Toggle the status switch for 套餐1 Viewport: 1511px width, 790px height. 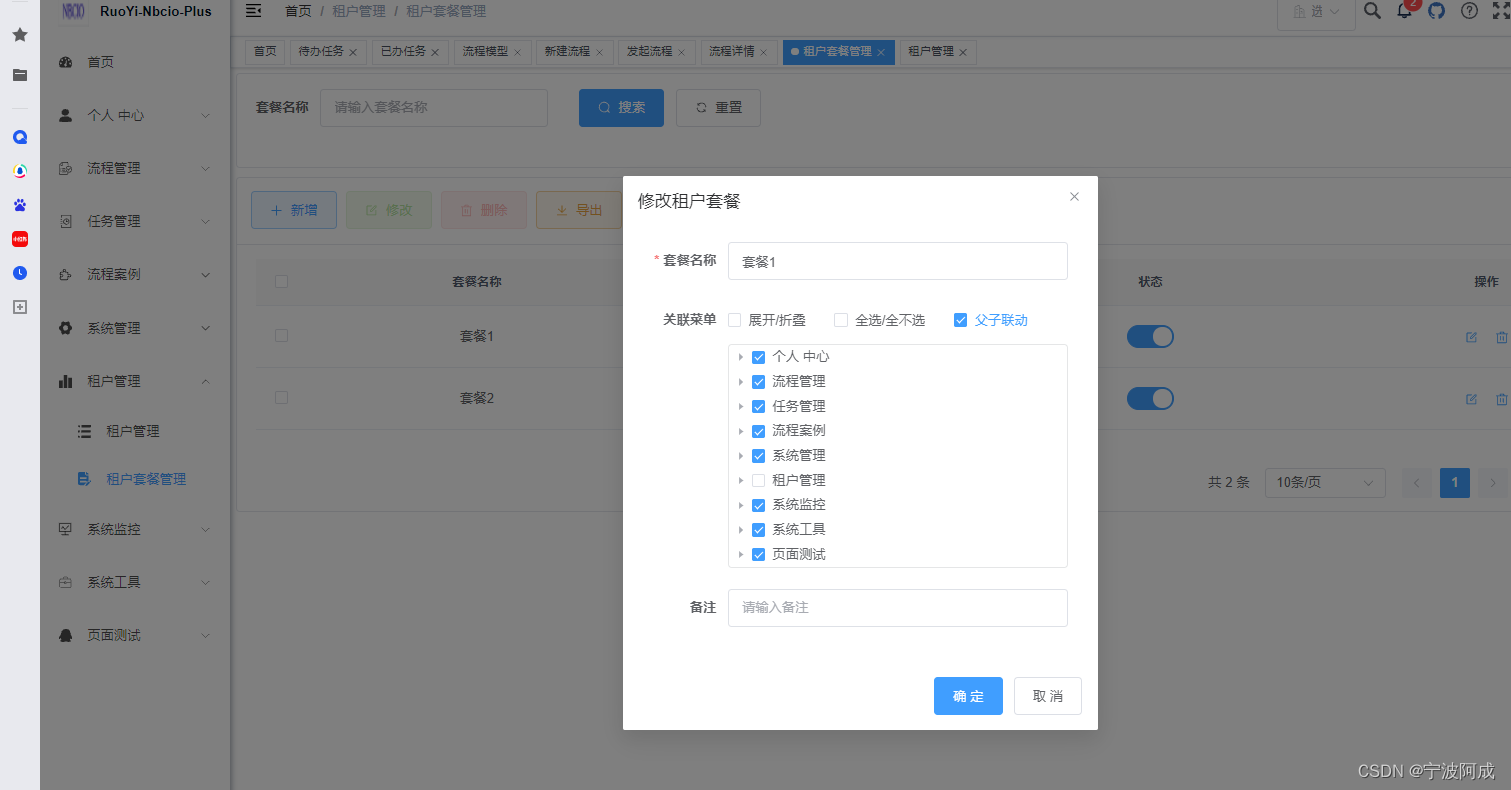click(x=1150, y=336)
